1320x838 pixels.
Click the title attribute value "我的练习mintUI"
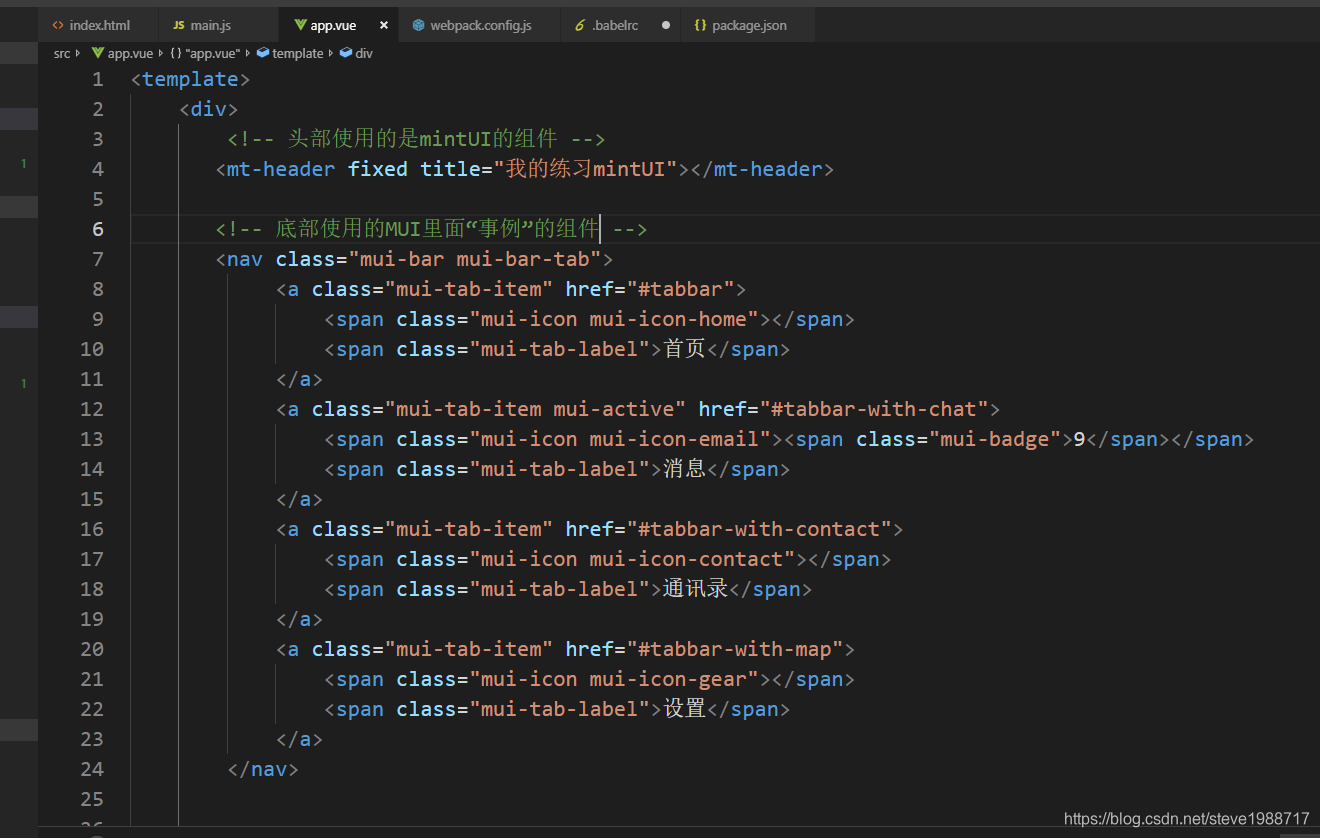pyautogui.click(x=586, y=169)
